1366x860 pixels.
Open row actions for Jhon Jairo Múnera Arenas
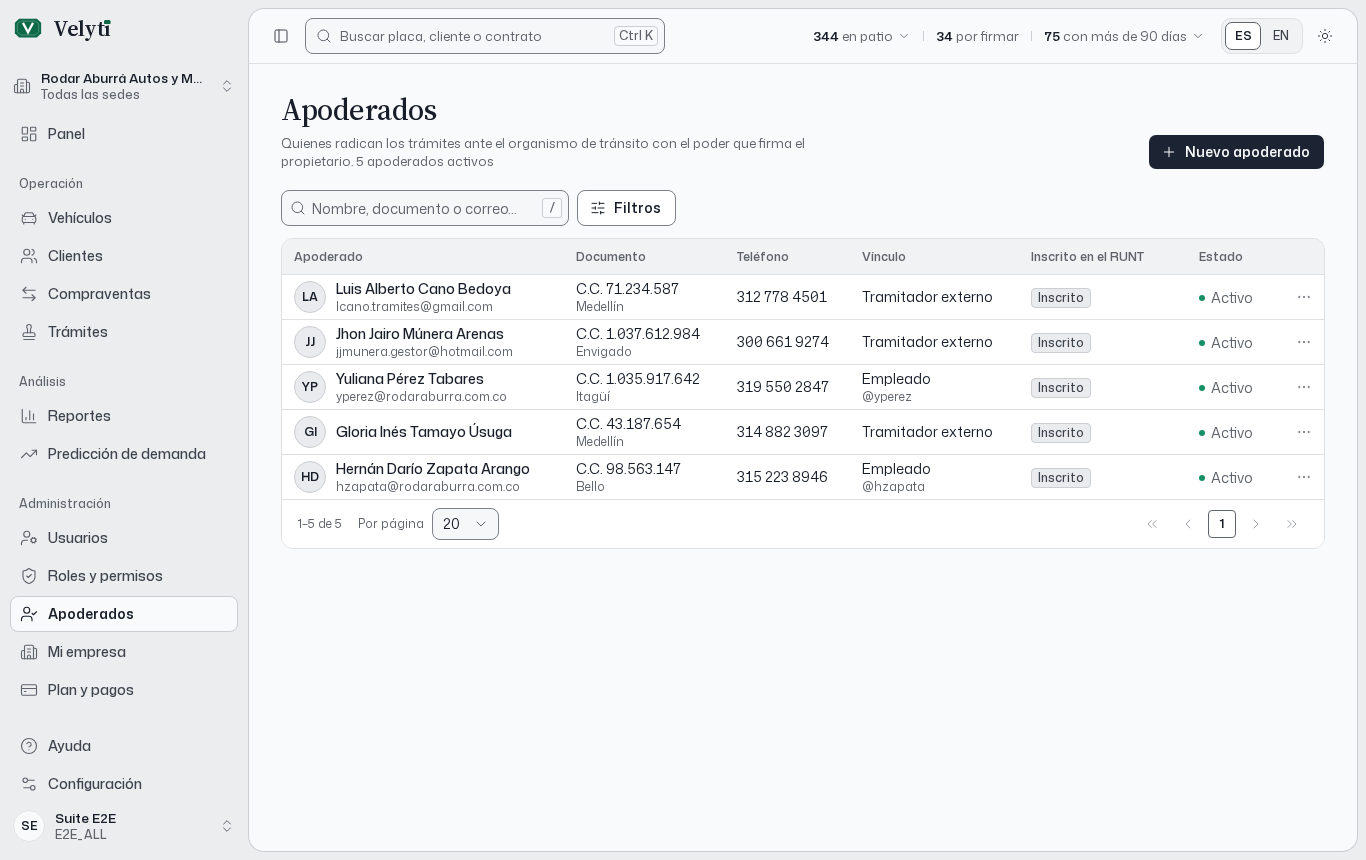[x=1304, y=342]
